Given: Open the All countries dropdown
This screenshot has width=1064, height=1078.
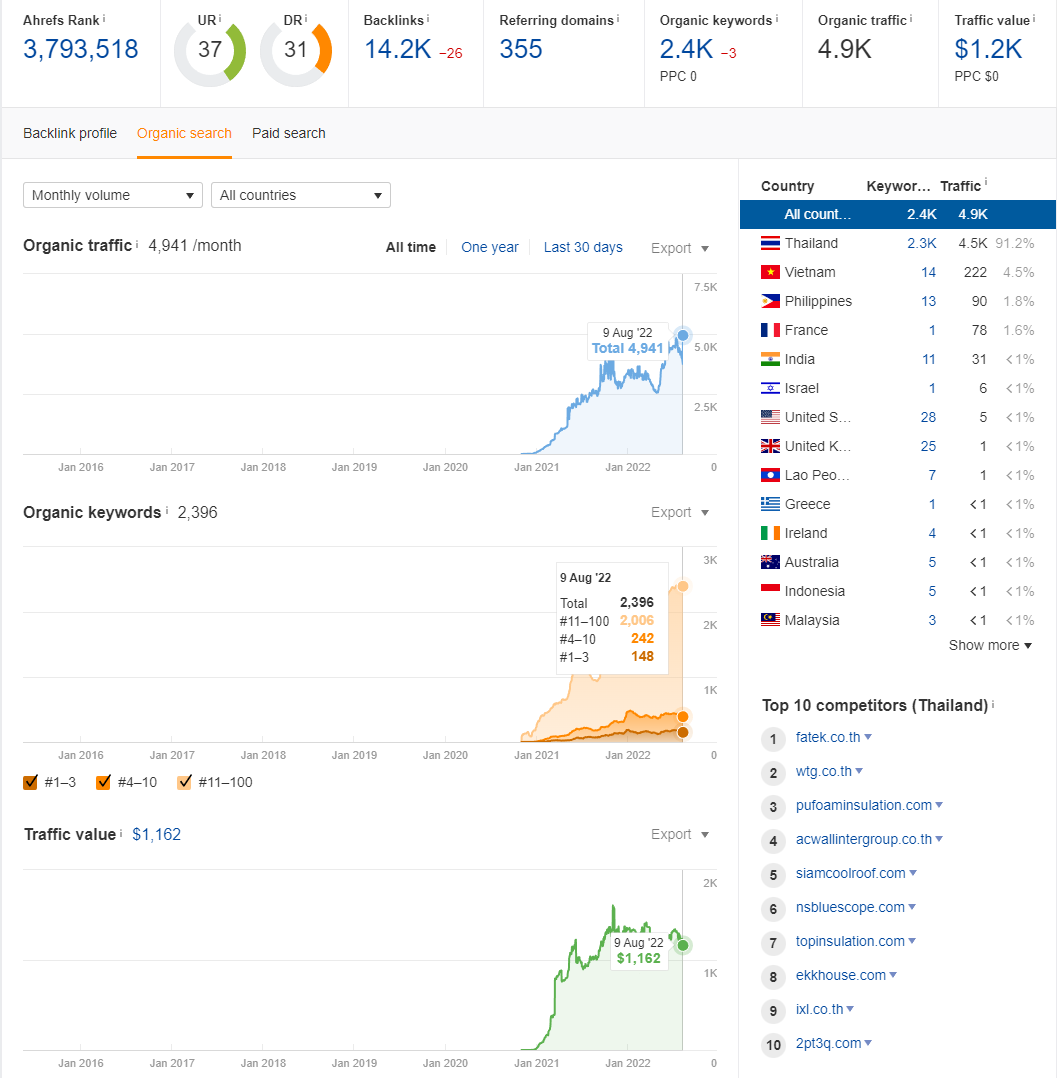Looking at the screenshot, I should pos(300,195).
